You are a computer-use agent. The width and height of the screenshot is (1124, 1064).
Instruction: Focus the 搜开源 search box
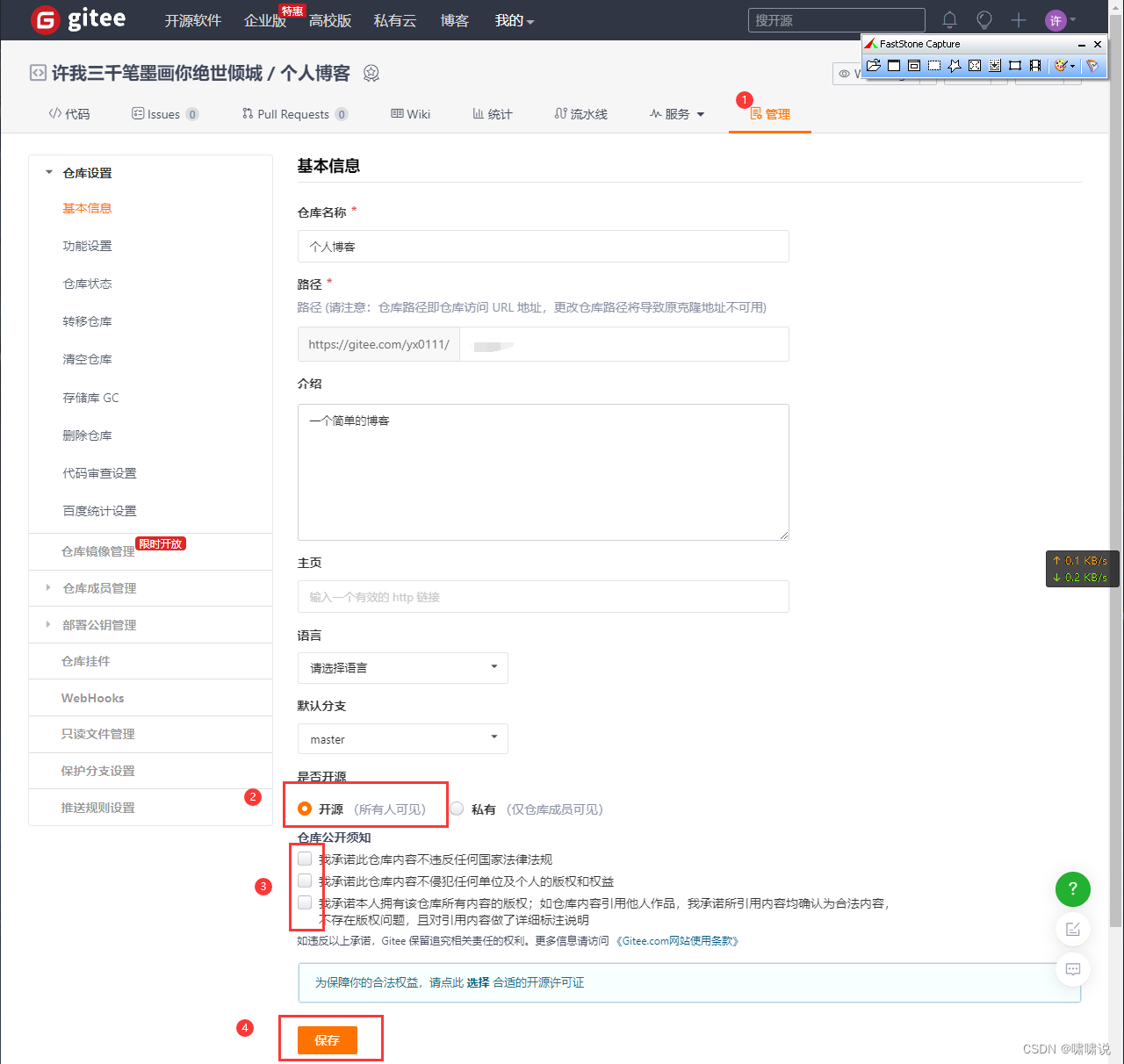[x=837, y=20]
